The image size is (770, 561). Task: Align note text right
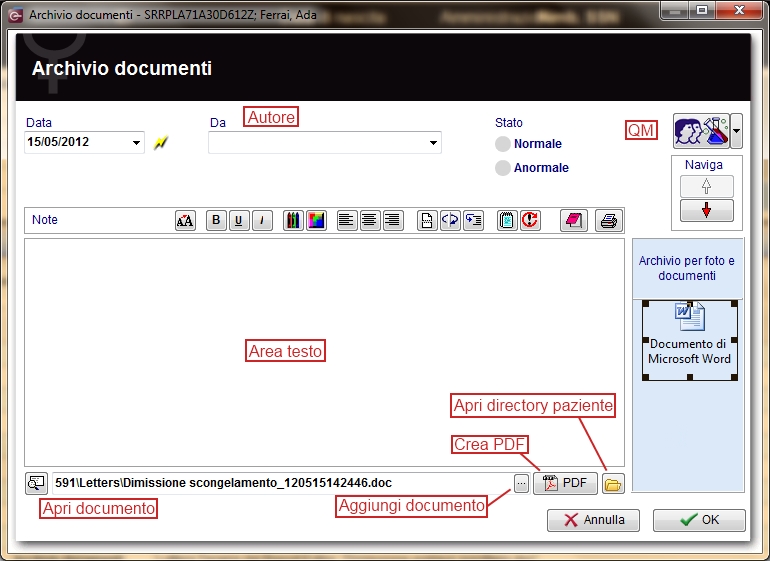coord(393,221)
